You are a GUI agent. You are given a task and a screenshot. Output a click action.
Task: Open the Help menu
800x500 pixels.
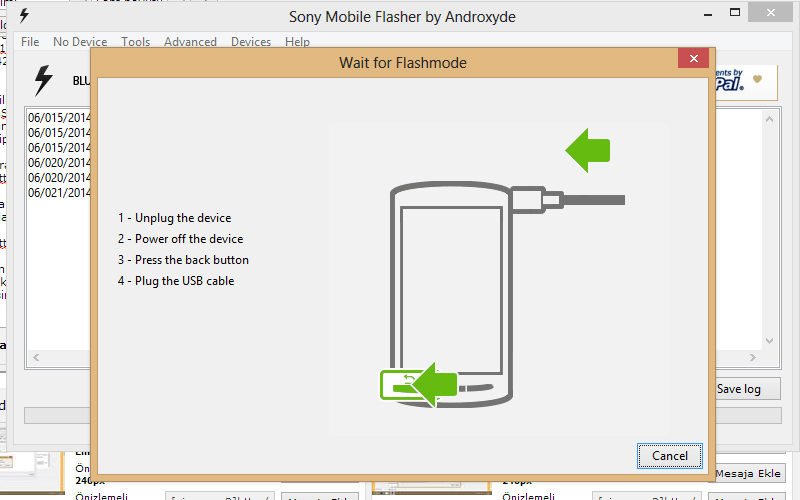tap(297, 42)
